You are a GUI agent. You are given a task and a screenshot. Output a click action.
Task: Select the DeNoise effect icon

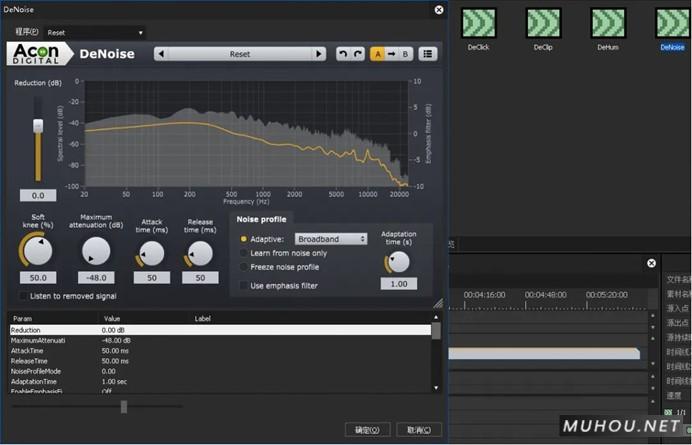click(x=673, y=23)
